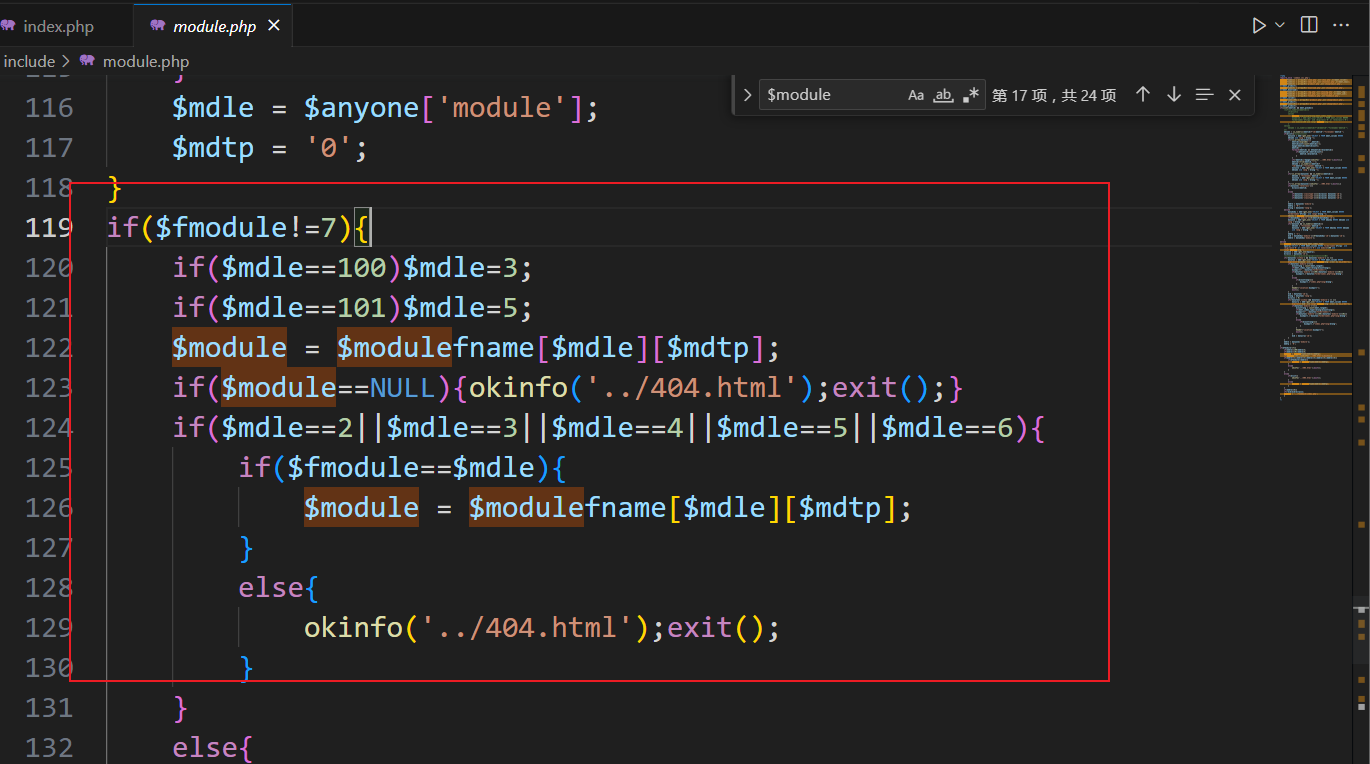The image size is (1370, 764).
Task: Close the module.php tab
Action: 275,26
